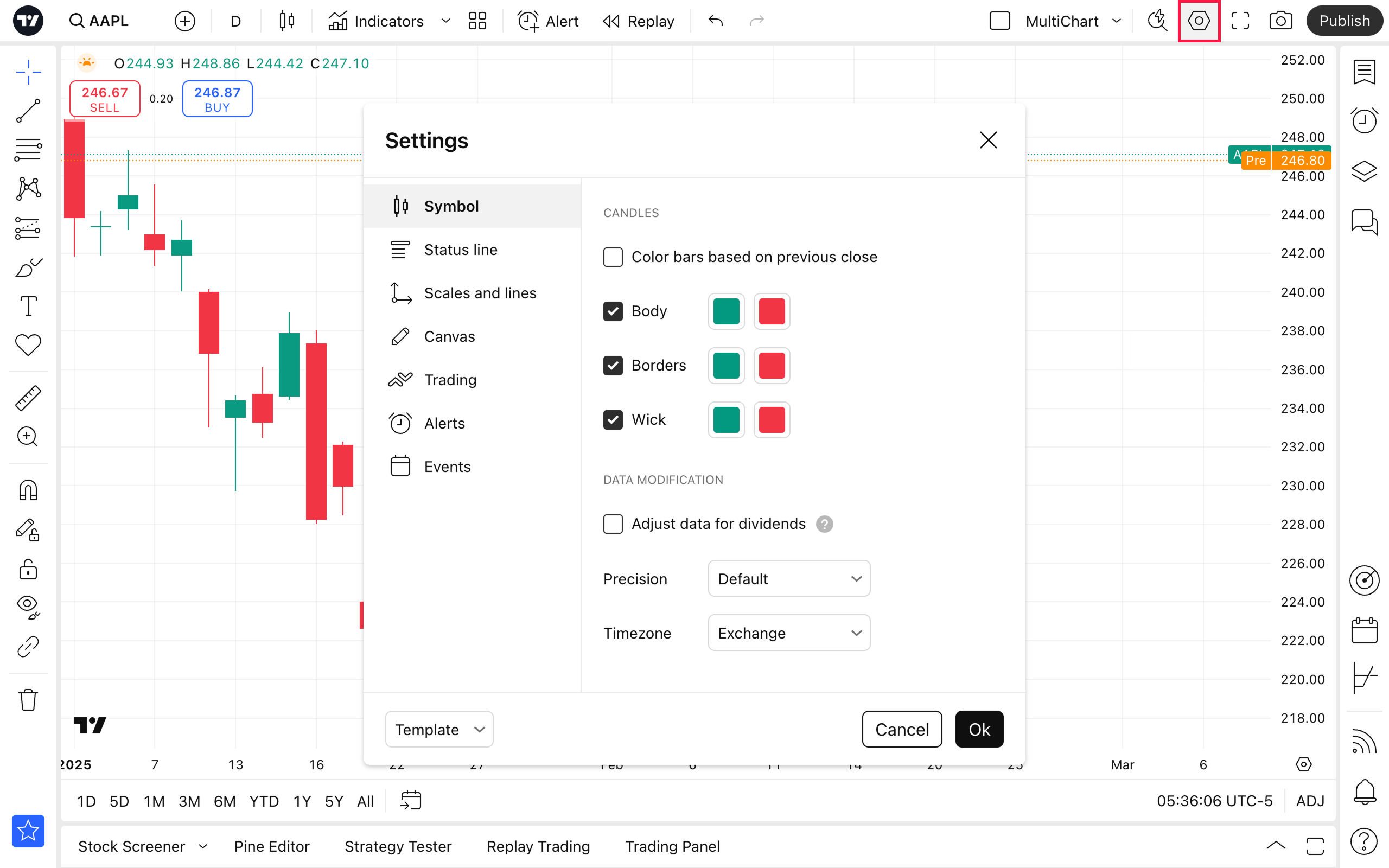Check Adjust data for dividends

click(613, 524)
